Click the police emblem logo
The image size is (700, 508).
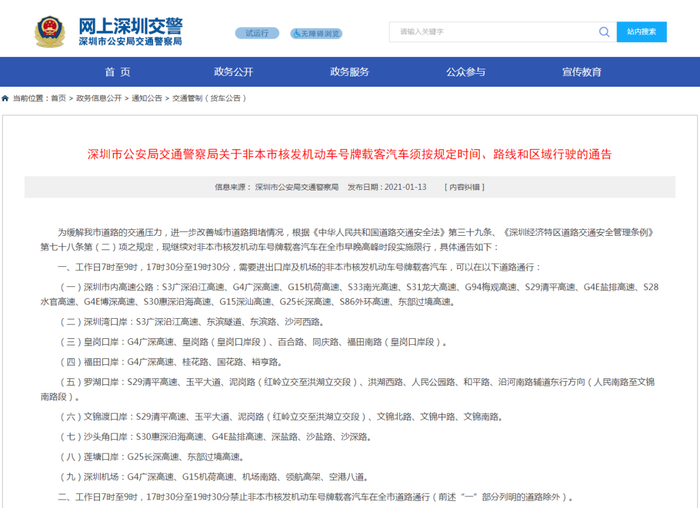[50, 32]
